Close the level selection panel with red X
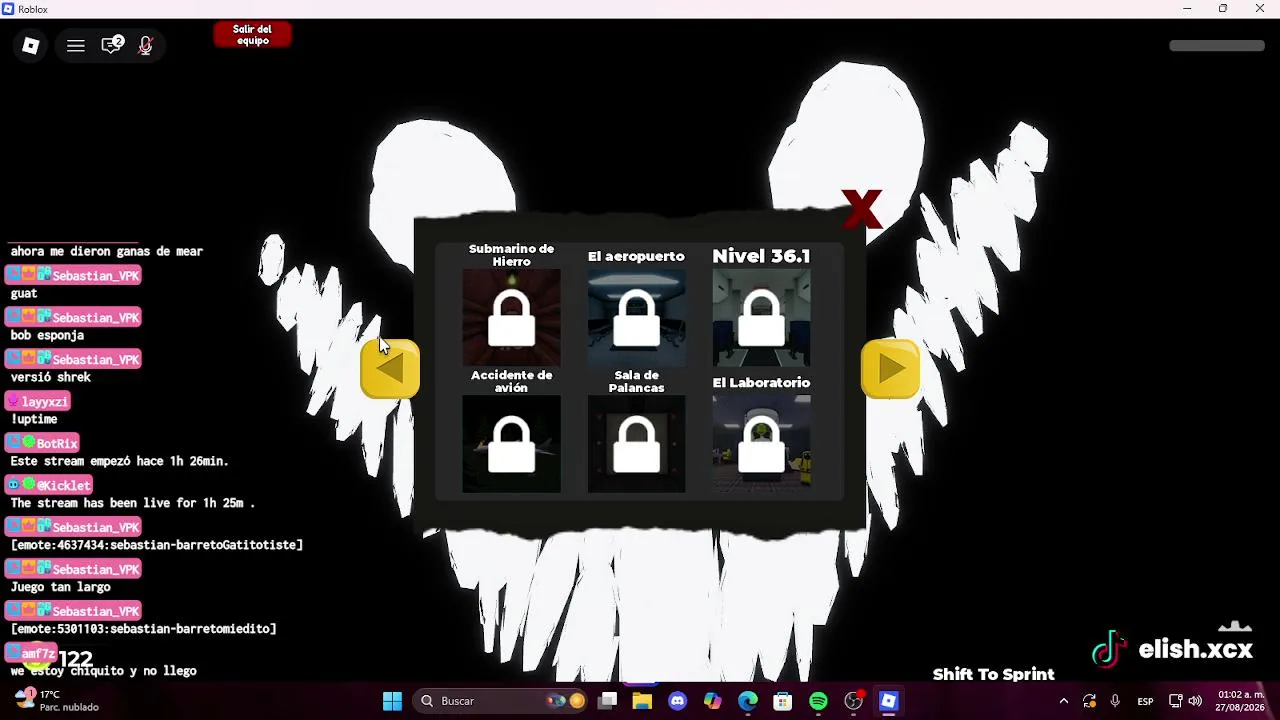The height and width of the screenshot is (720, 1280). pos(861,209)
